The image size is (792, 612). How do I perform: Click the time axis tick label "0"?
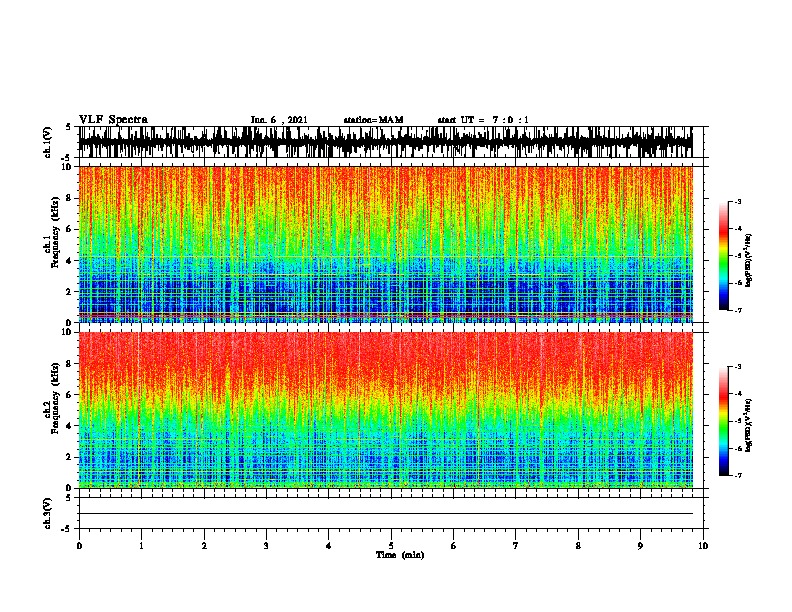pyautogui.click(x=79, y=546)
